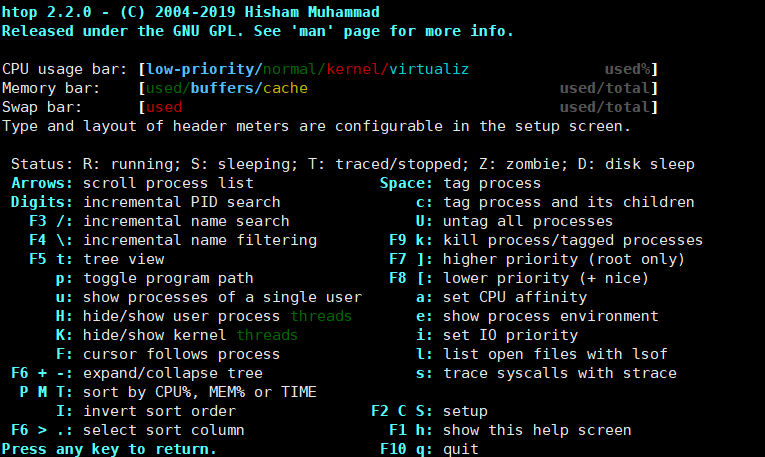Click 'F9 k:' key label
The width and height of the screenshot is (765, 457).
click(411, 240)
